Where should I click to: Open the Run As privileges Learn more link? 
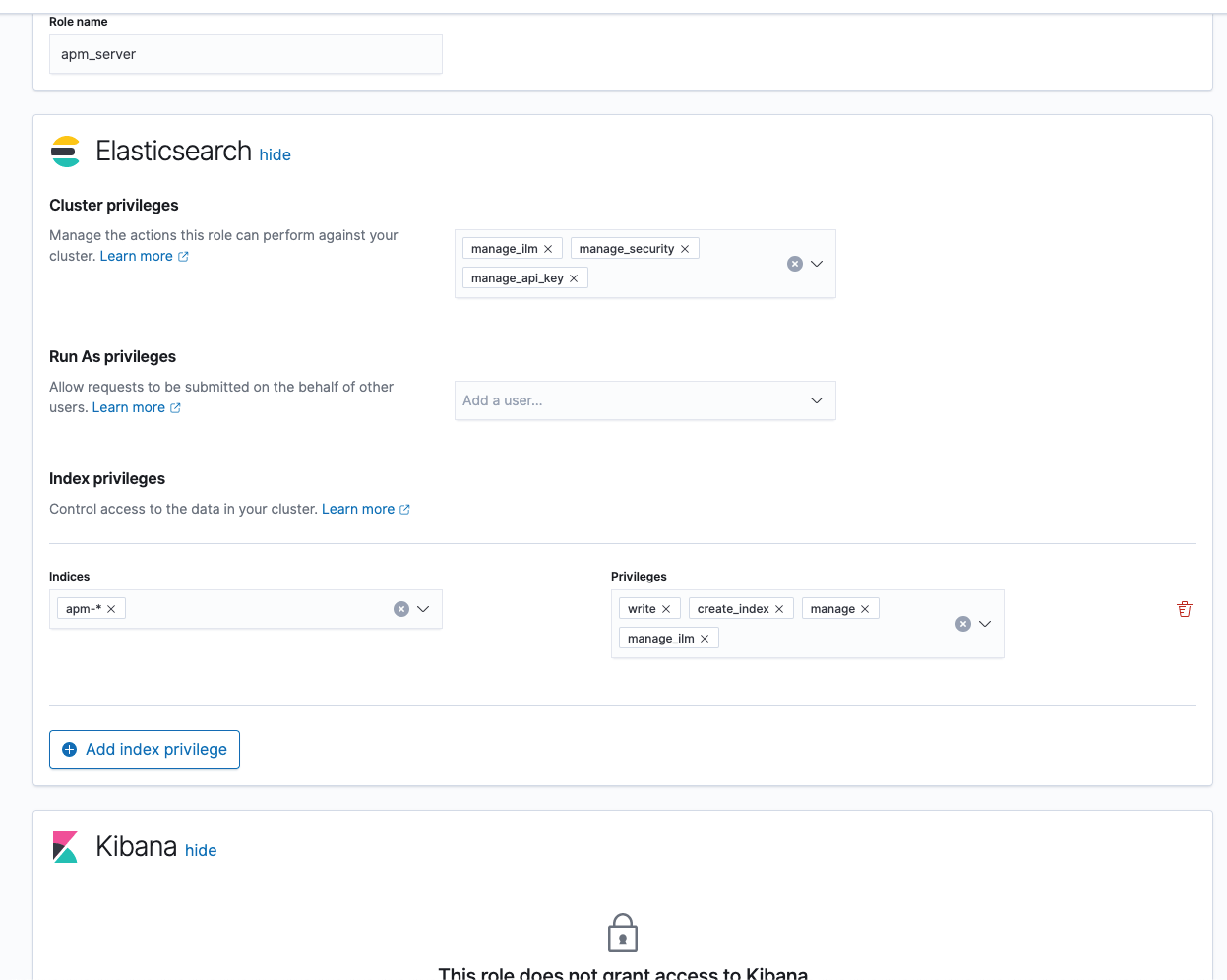tap(136, 407)
